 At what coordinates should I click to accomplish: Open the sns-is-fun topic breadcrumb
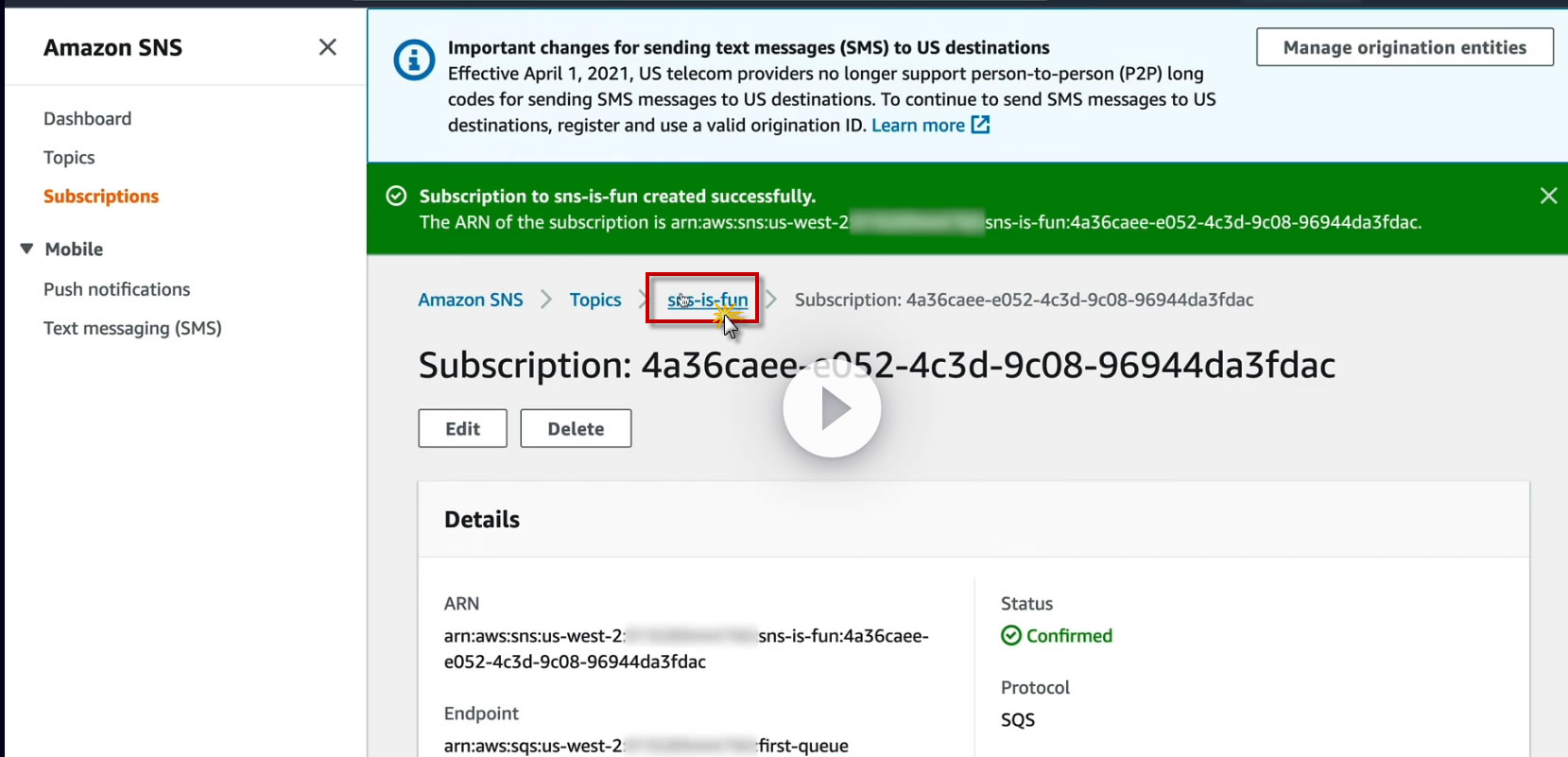point(707,300)
